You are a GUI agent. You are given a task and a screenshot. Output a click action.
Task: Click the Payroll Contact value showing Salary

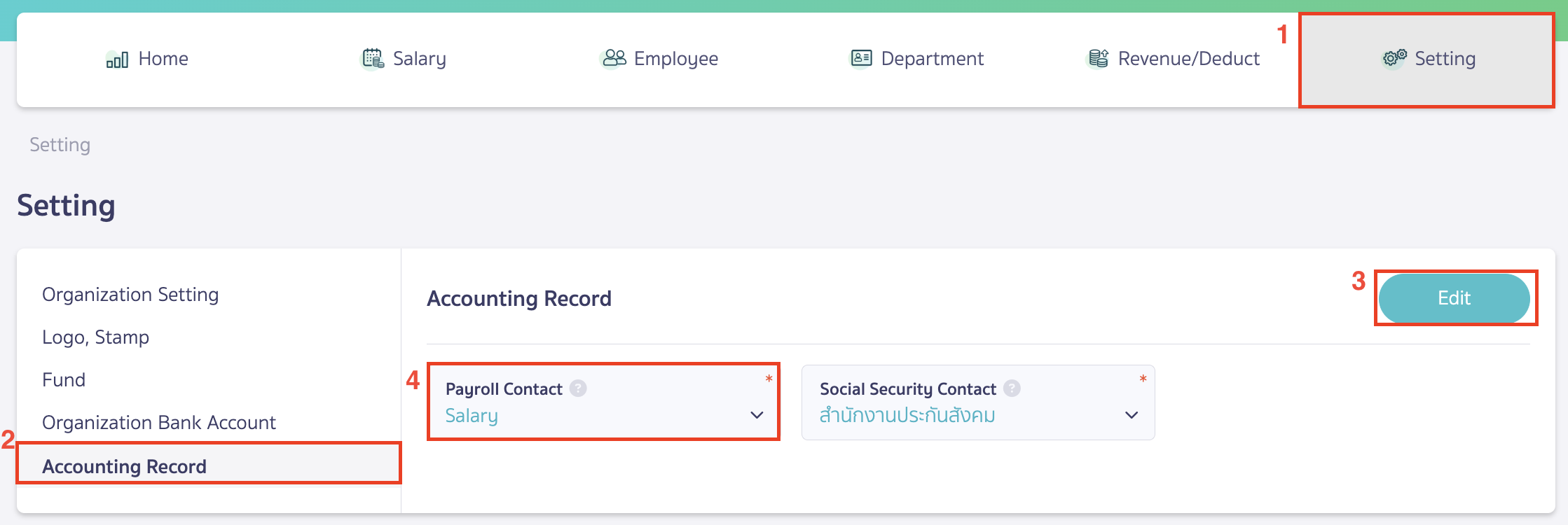(x=471, y=416)
